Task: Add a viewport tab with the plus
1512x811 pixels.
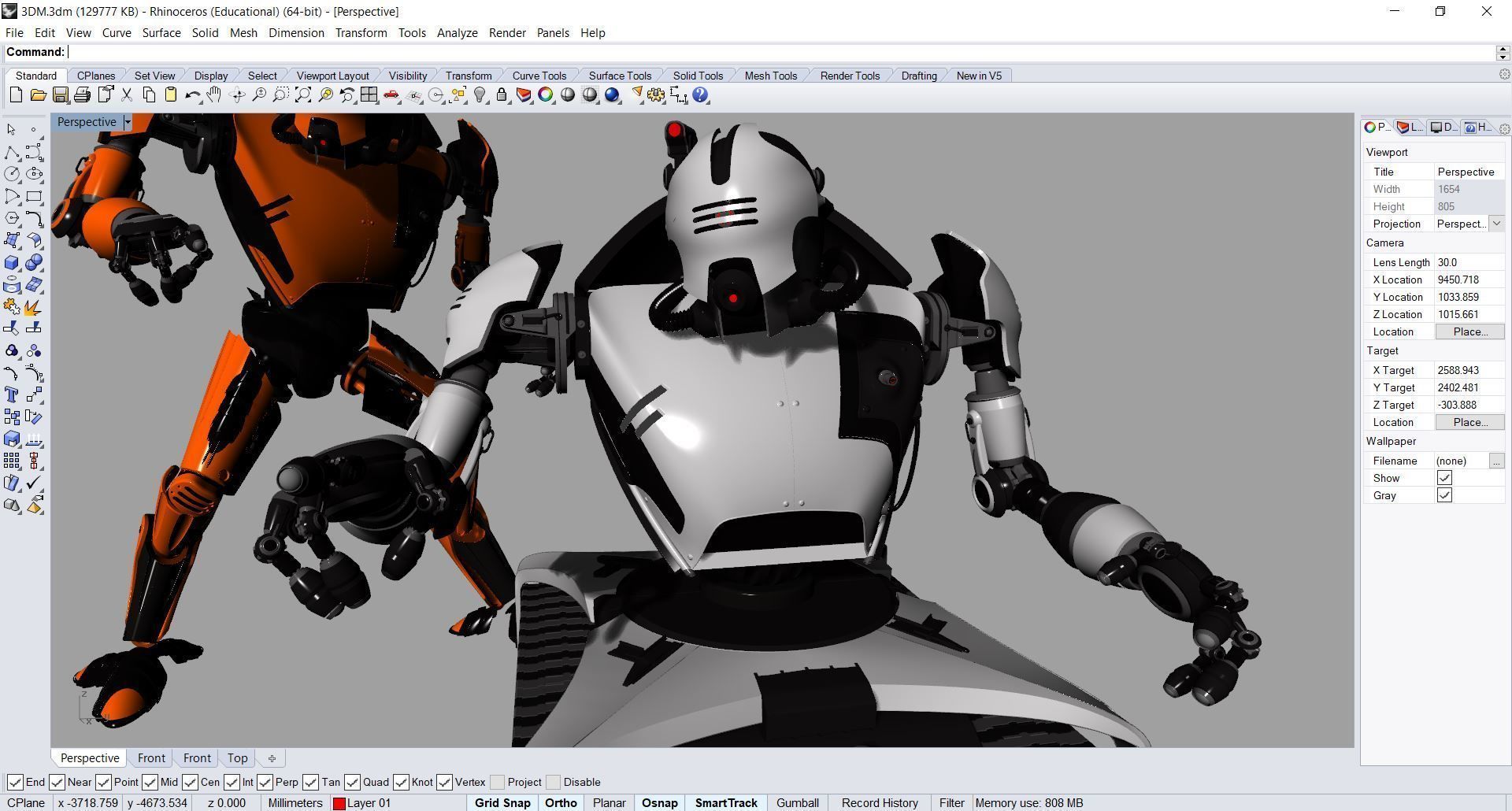Action: tap(272, 758)
